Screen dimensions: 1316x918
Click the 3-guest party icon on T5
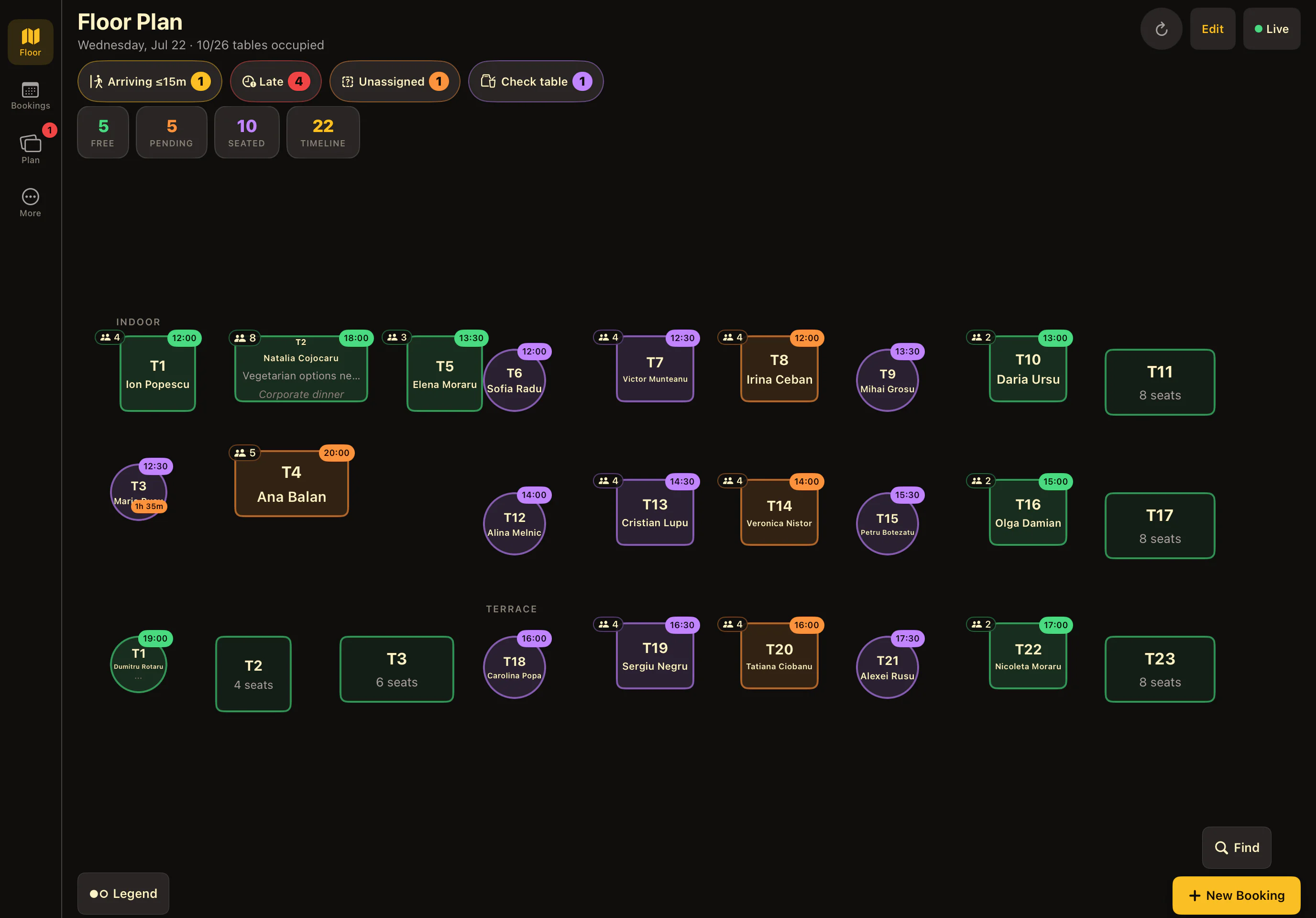point(396,337)
